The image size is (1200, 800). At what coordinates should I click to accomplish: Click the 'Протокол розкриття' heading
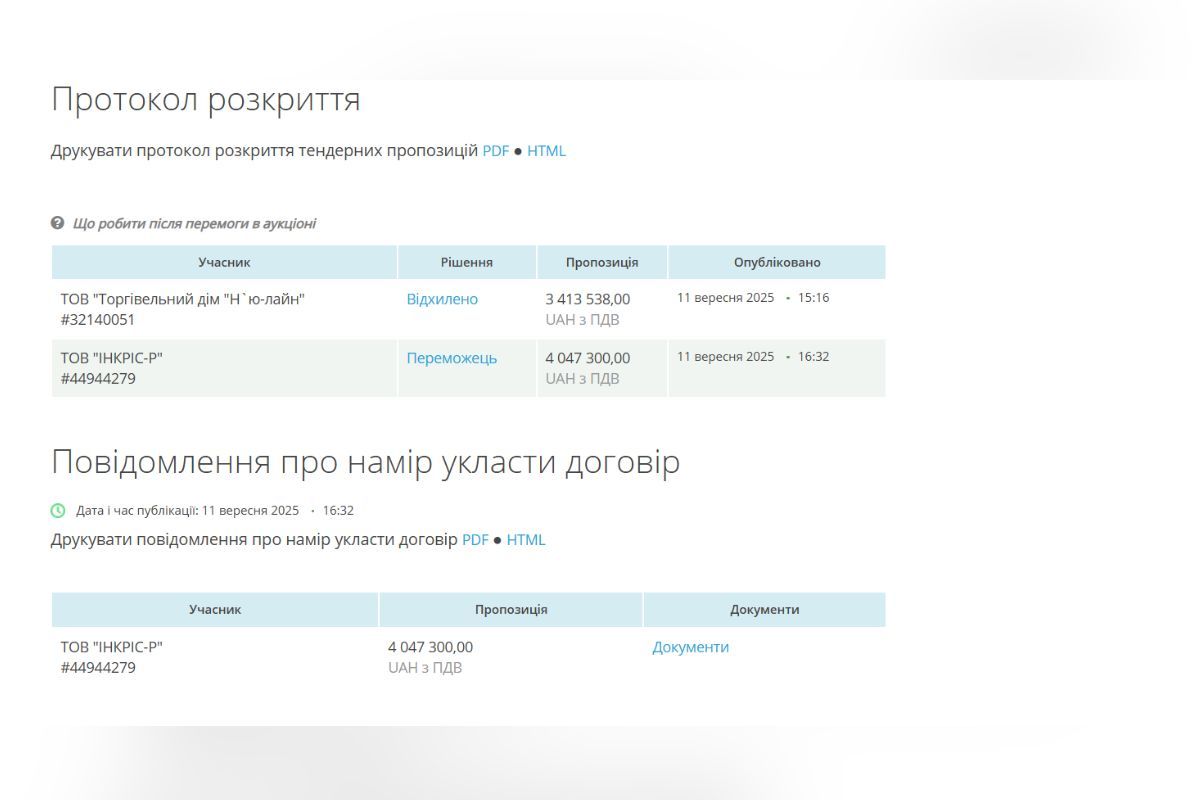click(205, 100)
